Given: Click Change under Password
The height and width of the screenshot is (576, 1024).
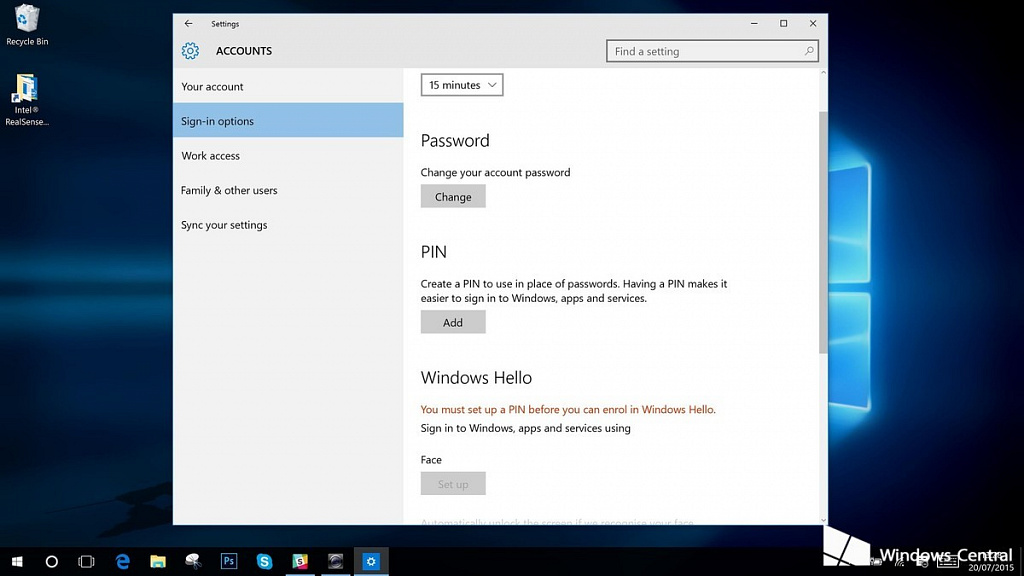Looking at the screenshot, I should (453, 197).
